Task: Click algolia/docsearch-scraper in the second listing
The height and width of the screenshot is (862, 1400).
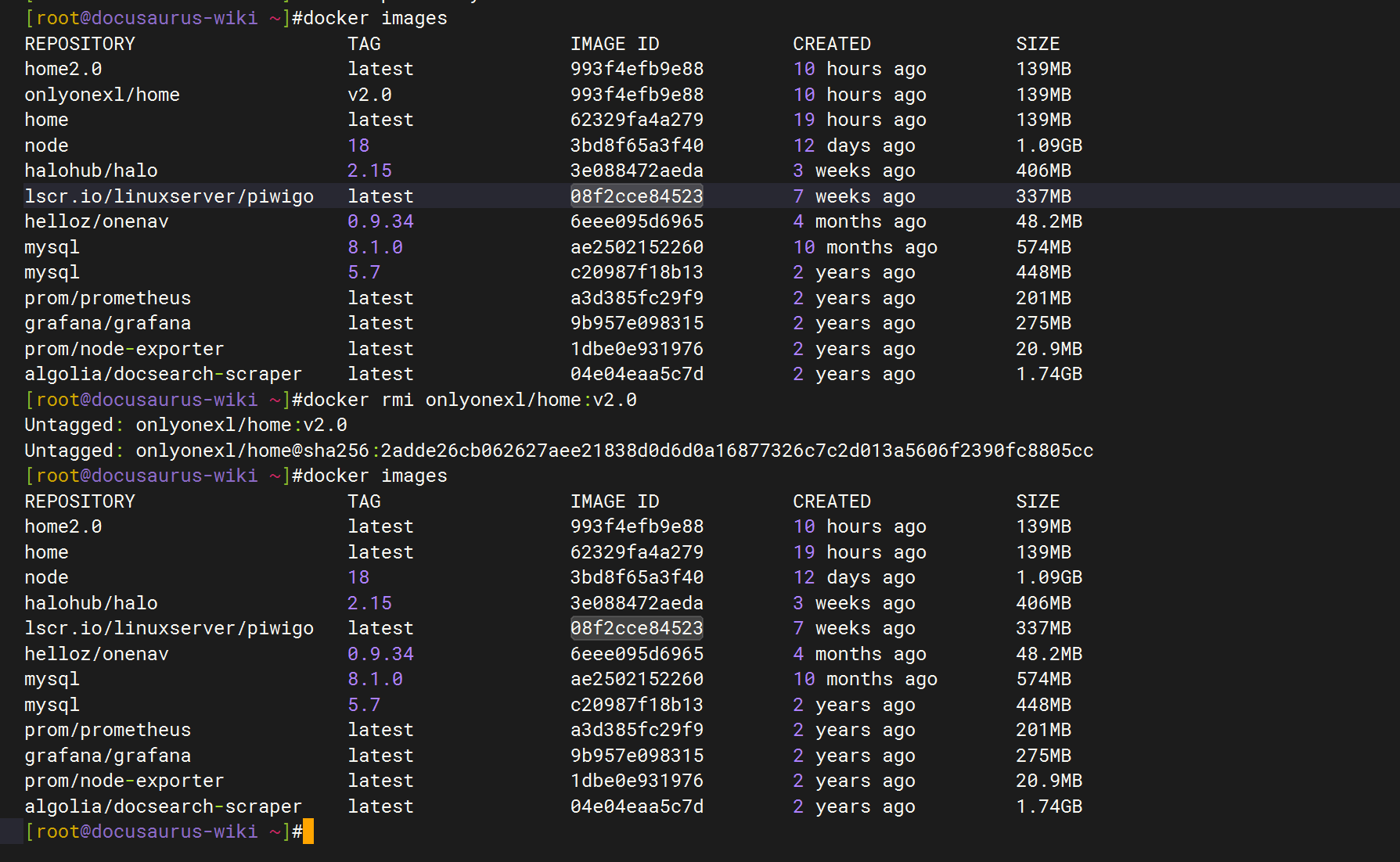Action: (164, 806)
